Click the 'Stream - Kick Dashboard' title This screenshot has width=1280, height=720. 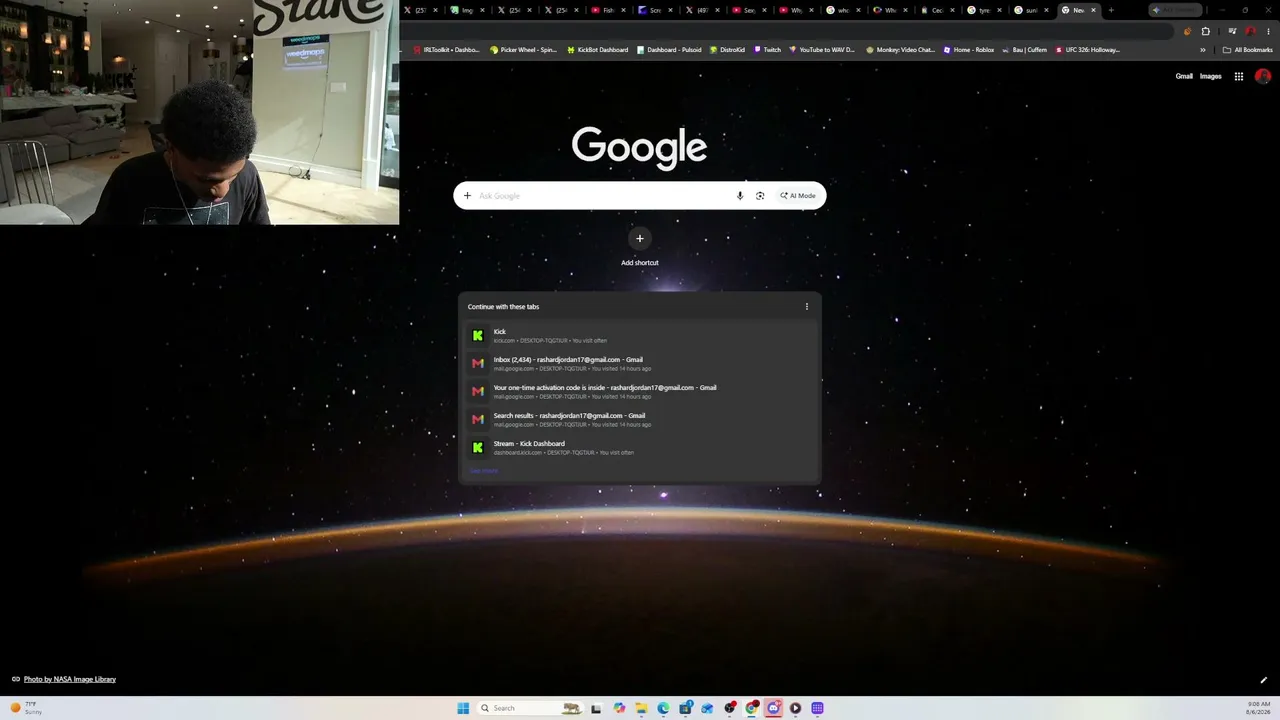529,444
